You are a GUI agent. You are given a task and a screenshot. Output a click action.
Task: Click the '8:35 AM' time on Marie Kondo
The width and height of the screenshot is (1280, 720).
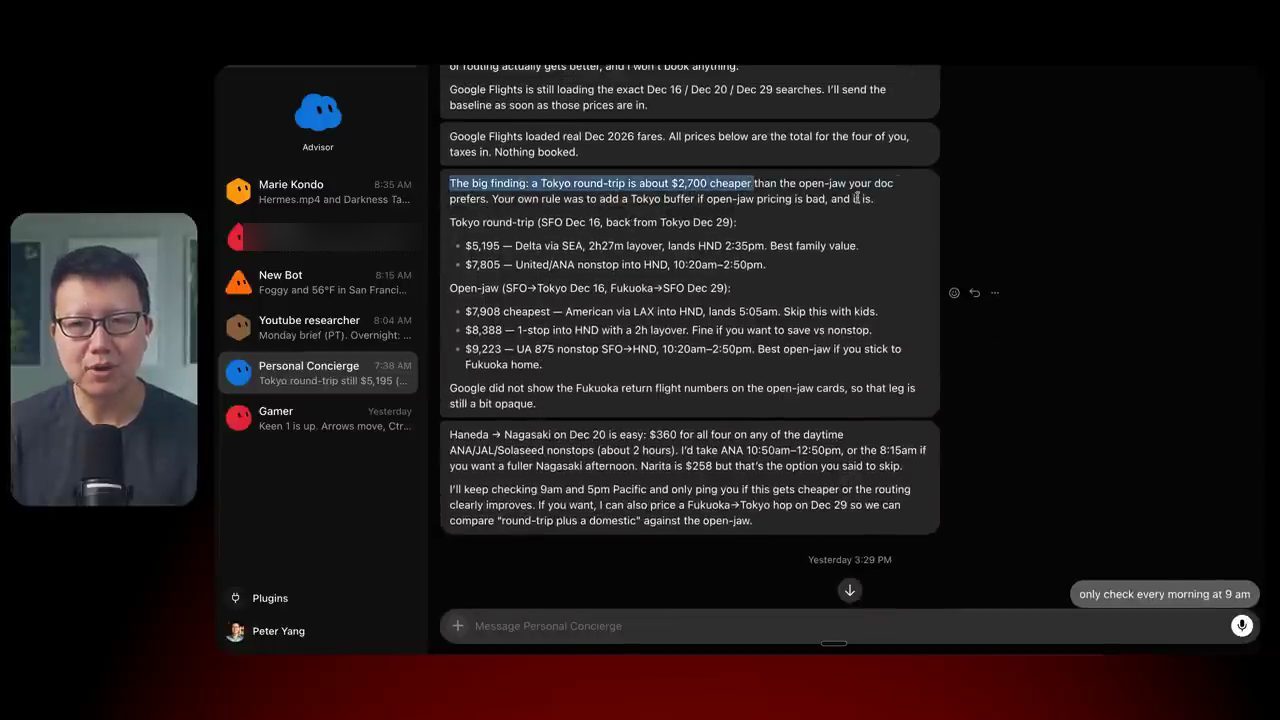pyautogui.click(x=393, y=185)
